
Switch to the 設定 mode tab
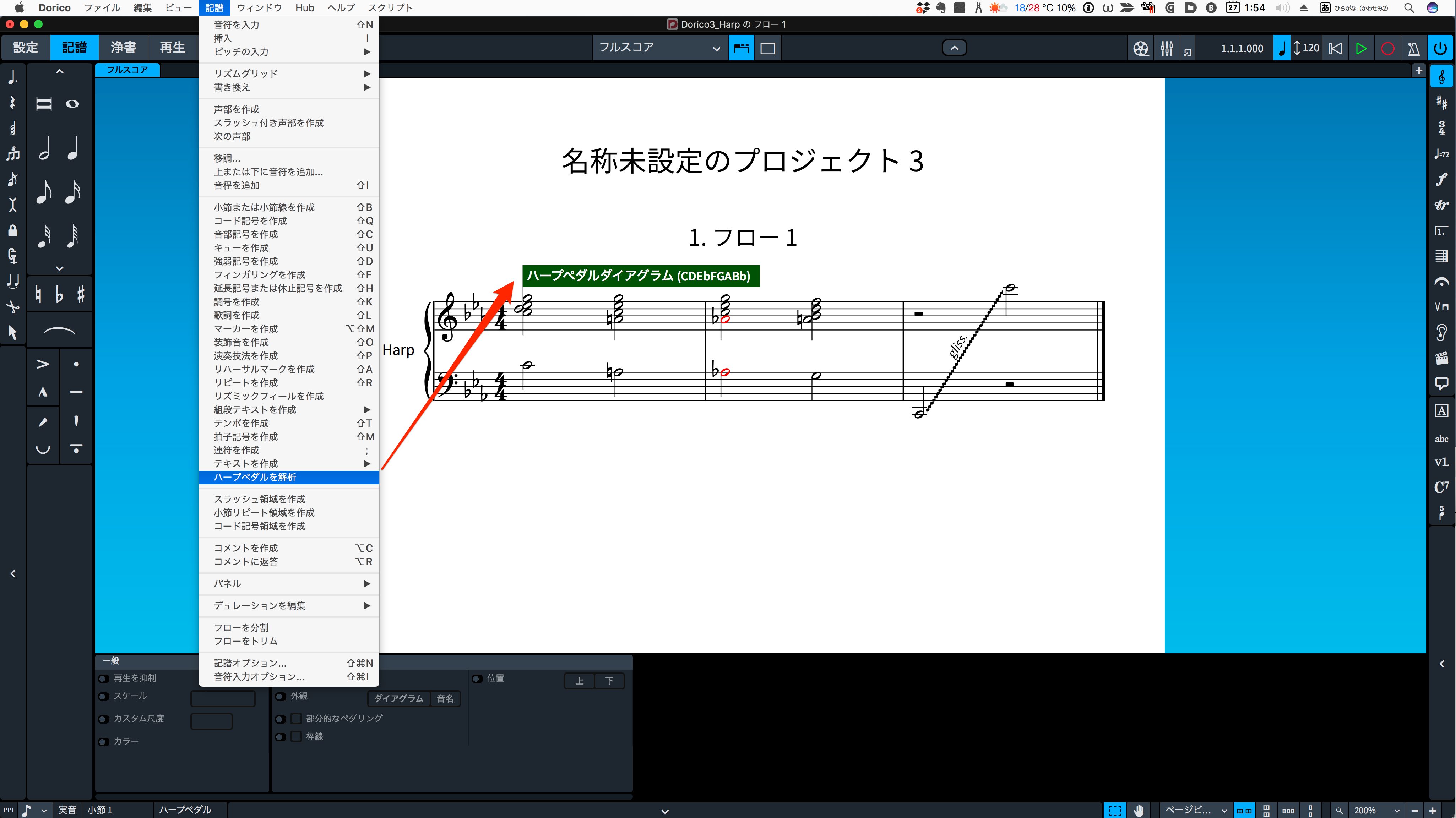point(26,48)
